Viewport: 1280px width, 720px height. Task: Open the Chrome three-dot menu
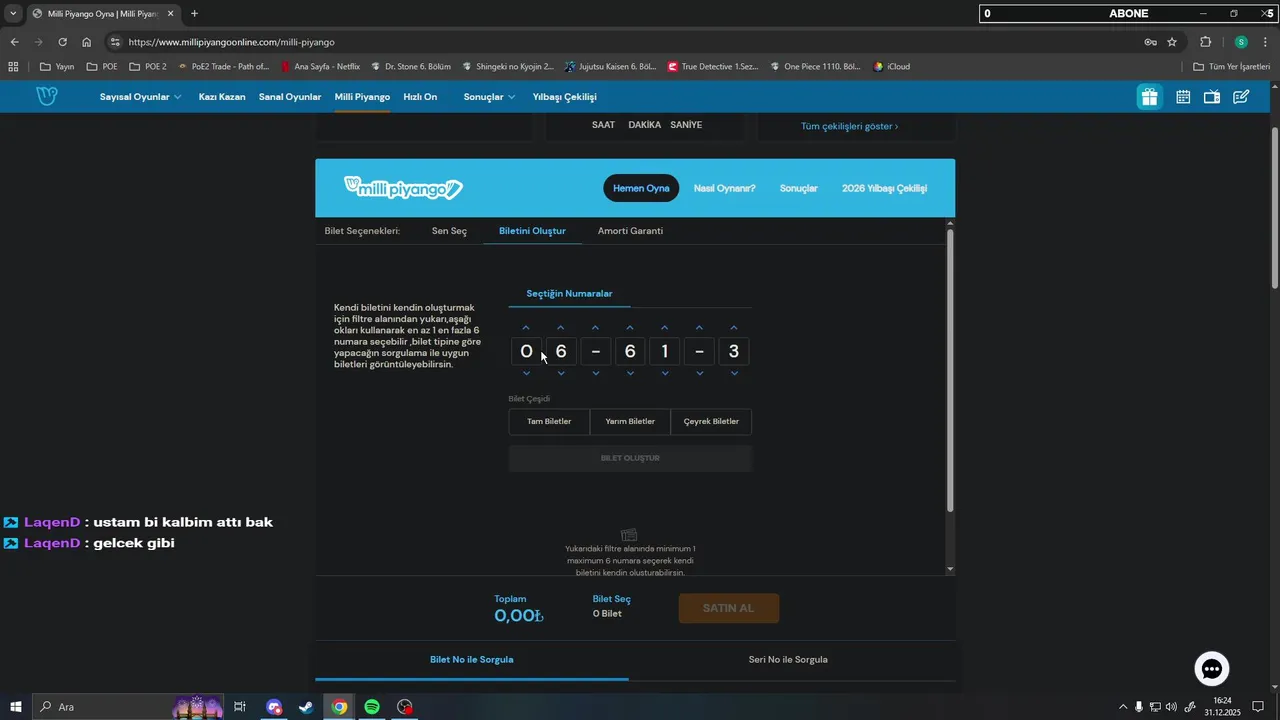[1264, 42]
